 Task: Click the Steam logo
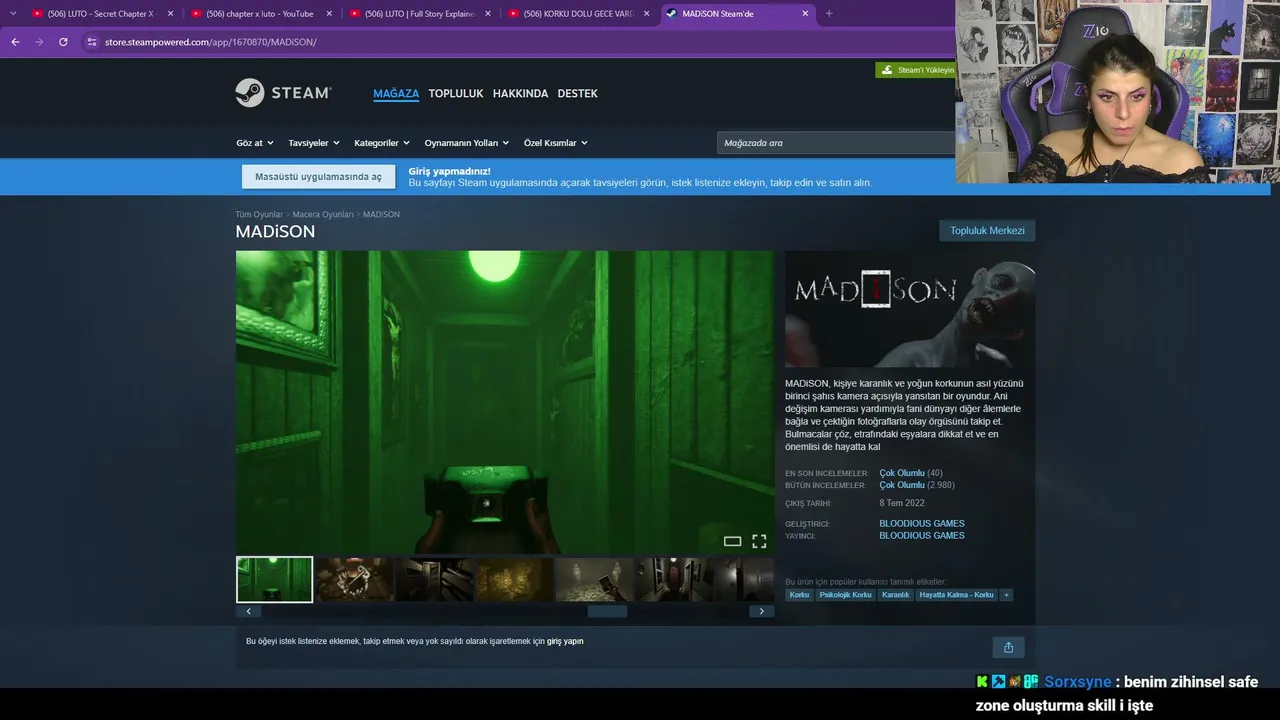point(283,93)
